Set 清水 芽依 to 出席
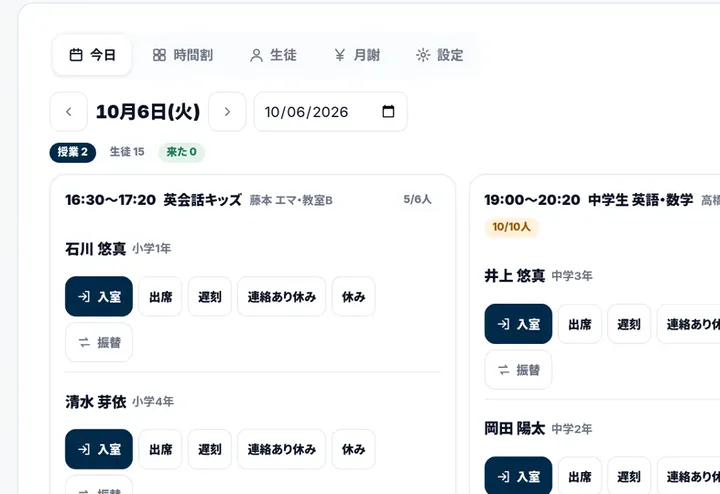 pyautogui.click(x=160, y=449)
